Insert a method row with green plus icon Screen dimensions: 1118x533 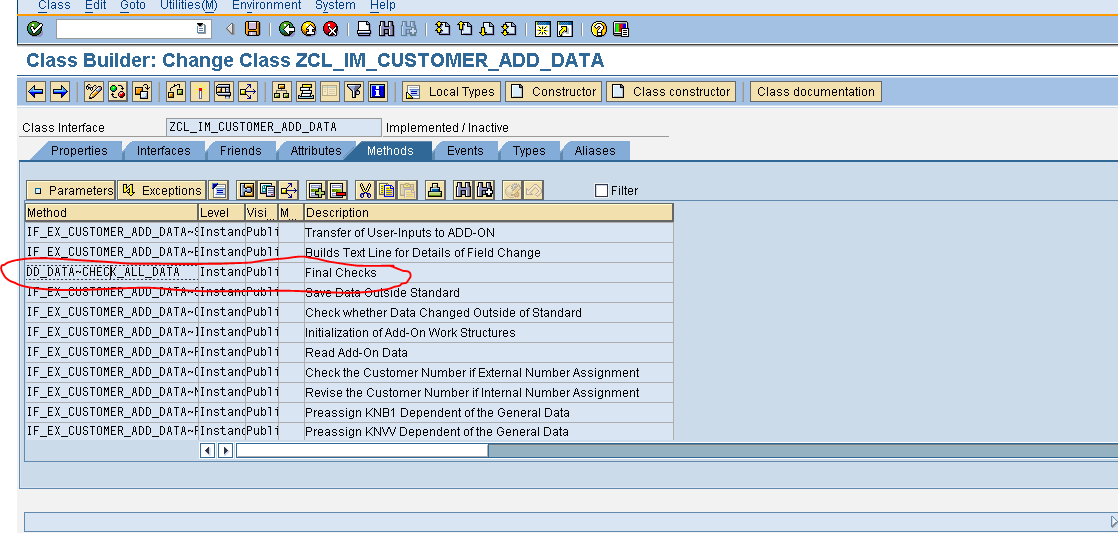[317, 190]
